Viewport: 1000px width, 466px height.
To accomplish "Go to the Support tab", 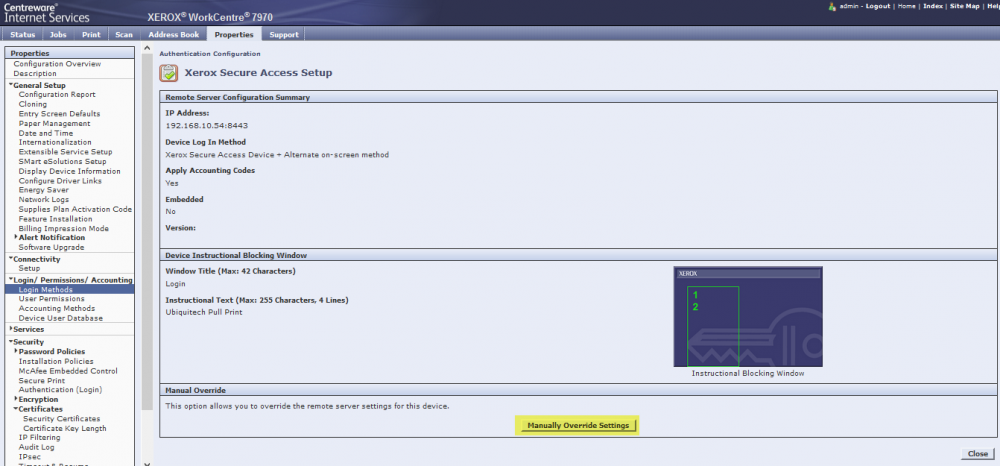I will tap(284, 35).
